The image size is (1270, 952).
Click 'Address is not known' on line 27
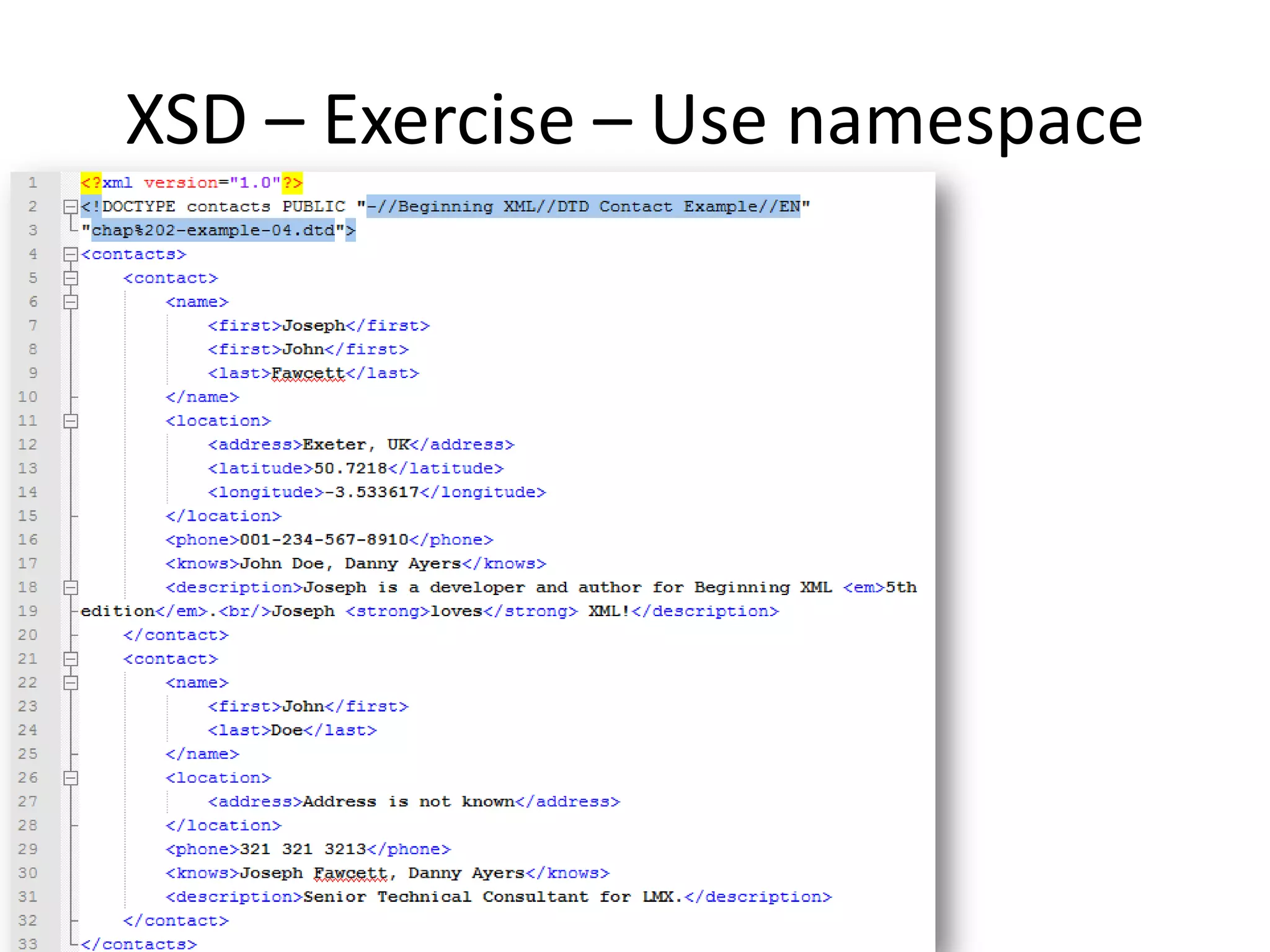409,802
